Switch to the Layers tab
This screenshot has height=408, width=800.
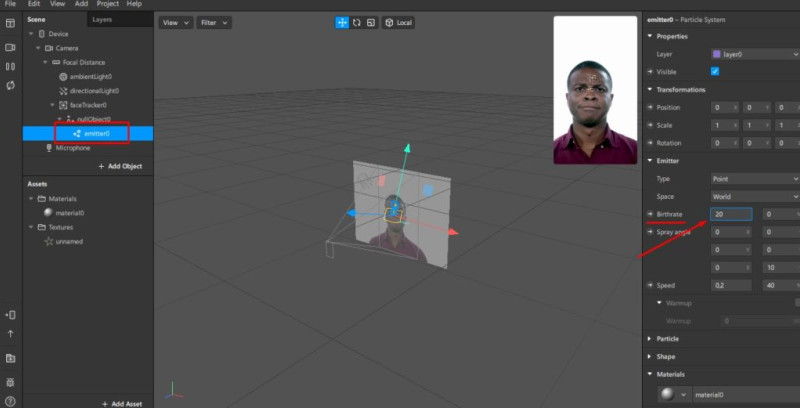tap(102, 19)
